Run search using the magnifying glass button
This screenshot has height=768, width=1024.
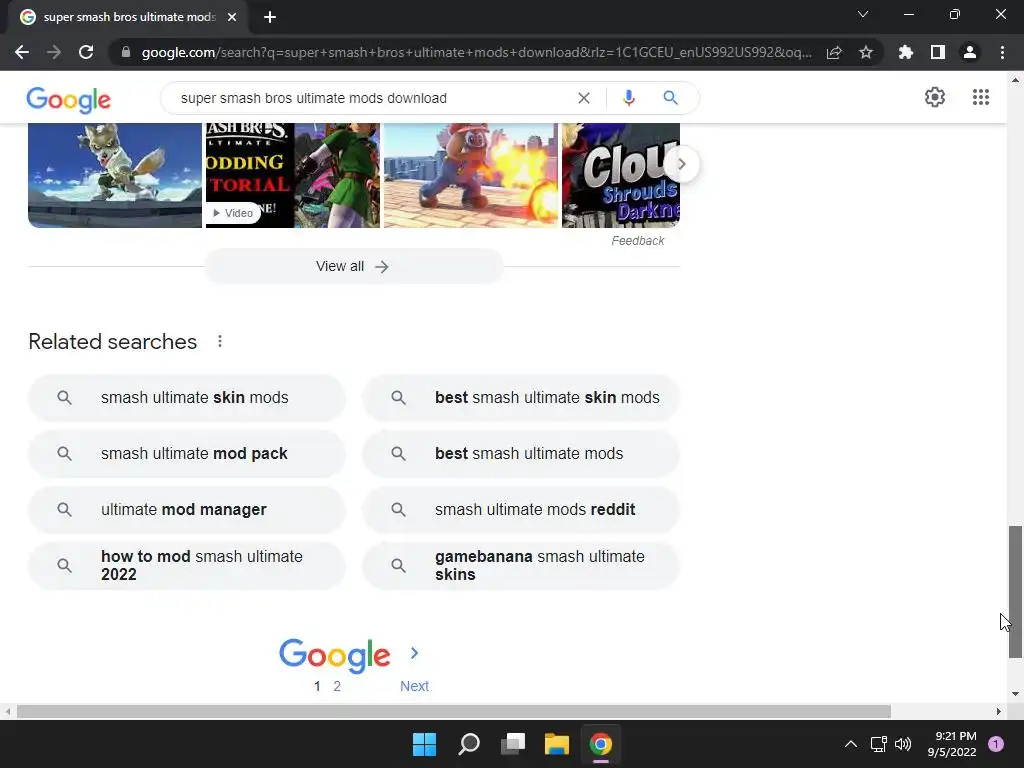tap(670, 98)
